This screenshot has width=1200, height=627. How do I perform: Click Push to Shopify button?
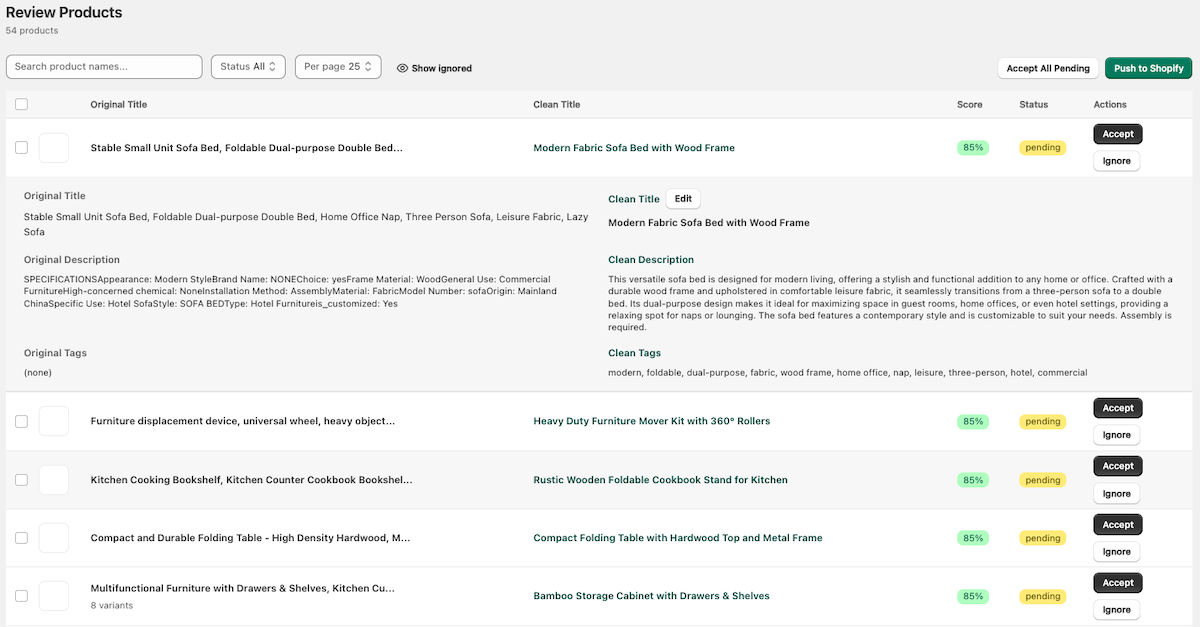[x=1149, y=68]
